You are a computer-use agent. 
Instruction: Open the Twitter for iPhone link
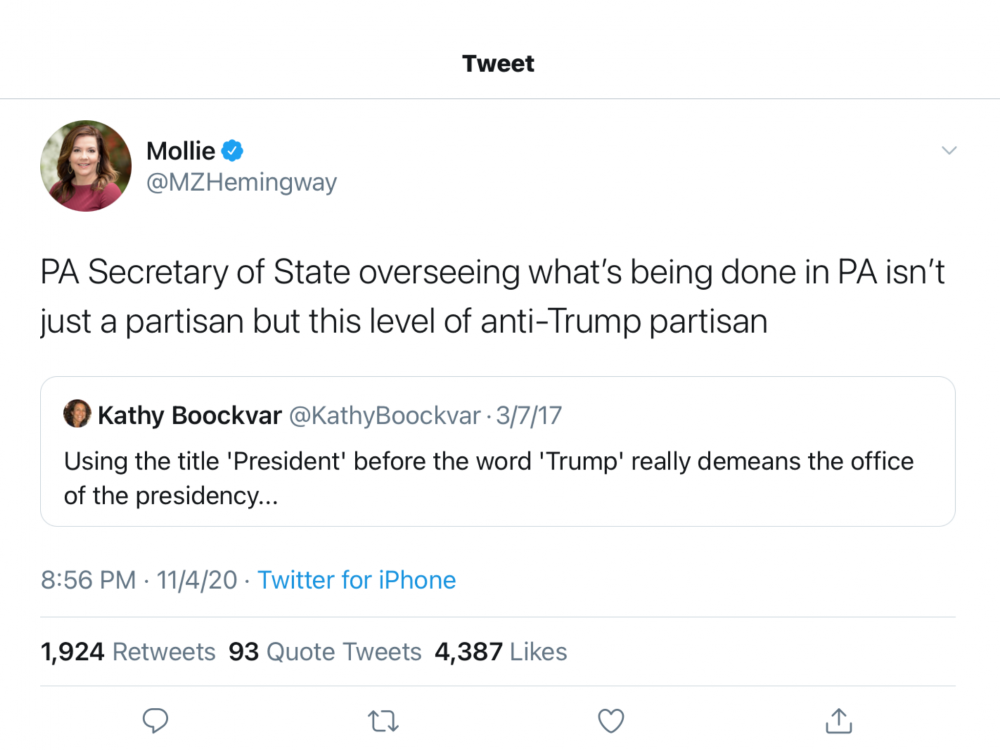click(357, 580)
